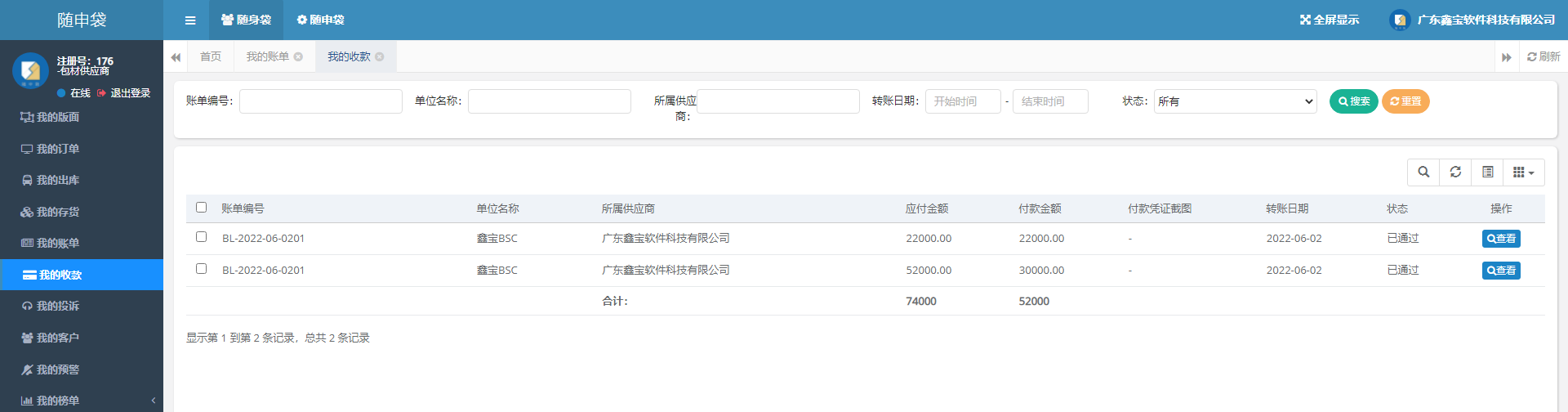This screenshot has width=1568, height=412.
Task: Switch to the 首页 tab
Action: pyautogui.click(x=211, y=56)
